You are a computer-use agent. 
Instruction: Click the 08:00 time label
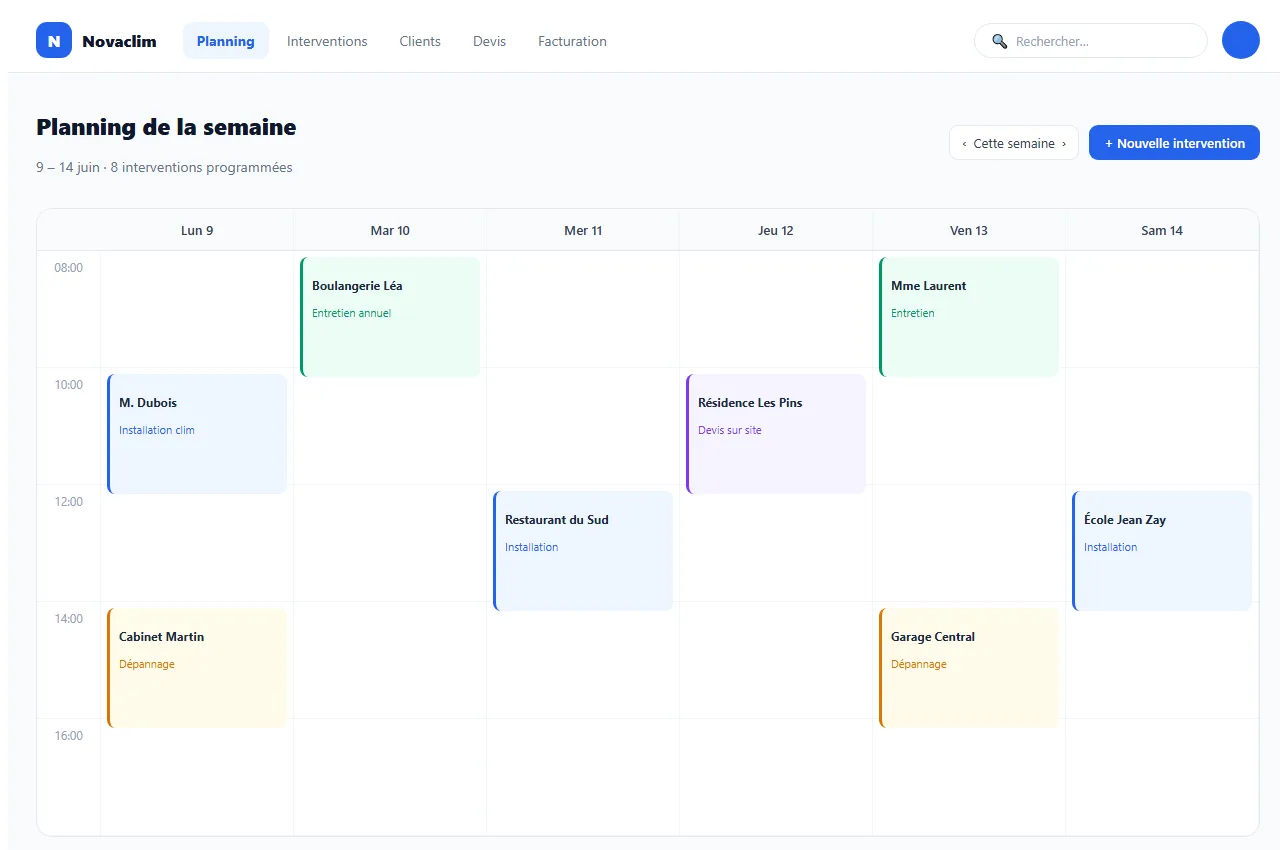(x=69, y=267)
